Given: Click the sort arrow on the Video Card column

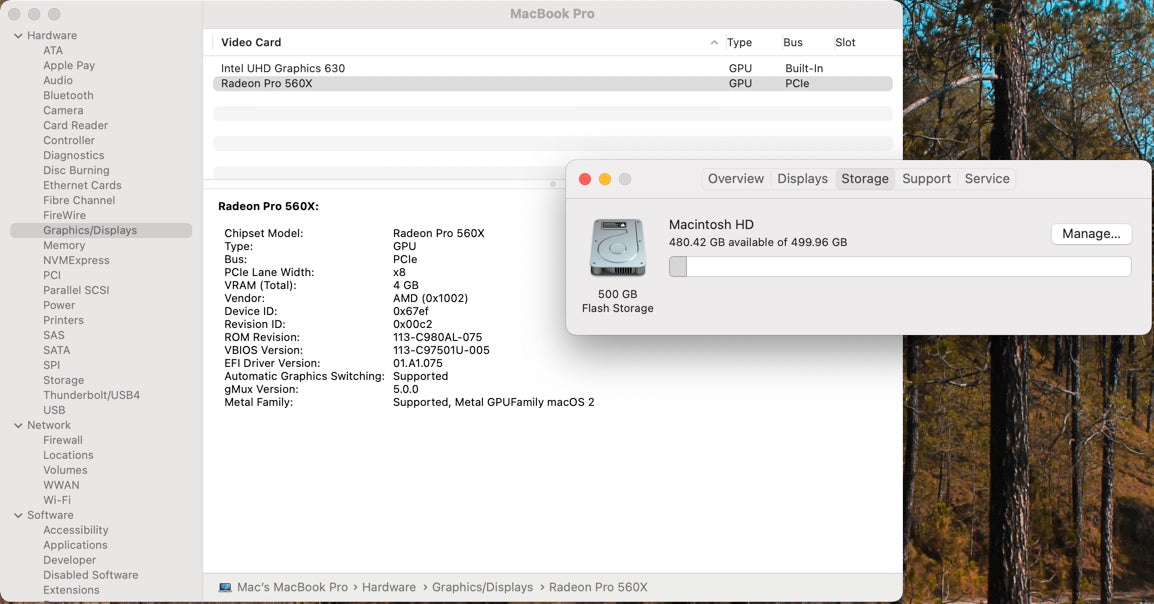Looking at the screenshot, I should [x=714, y=42].
